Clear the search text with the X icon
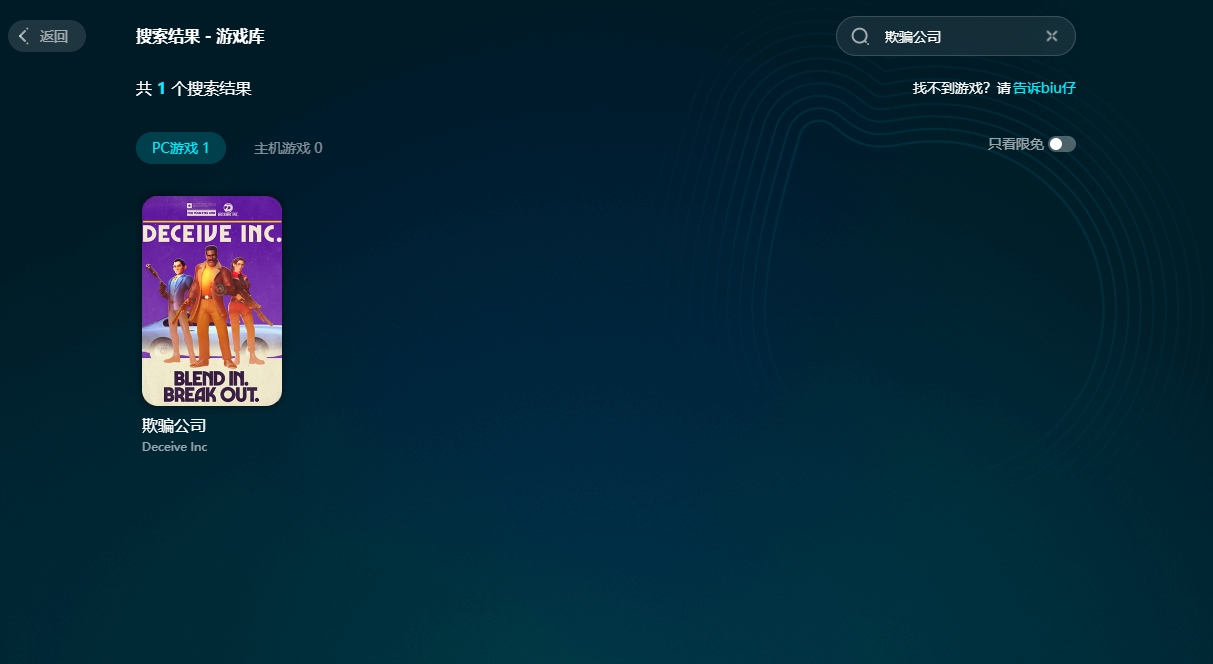 1052,36
